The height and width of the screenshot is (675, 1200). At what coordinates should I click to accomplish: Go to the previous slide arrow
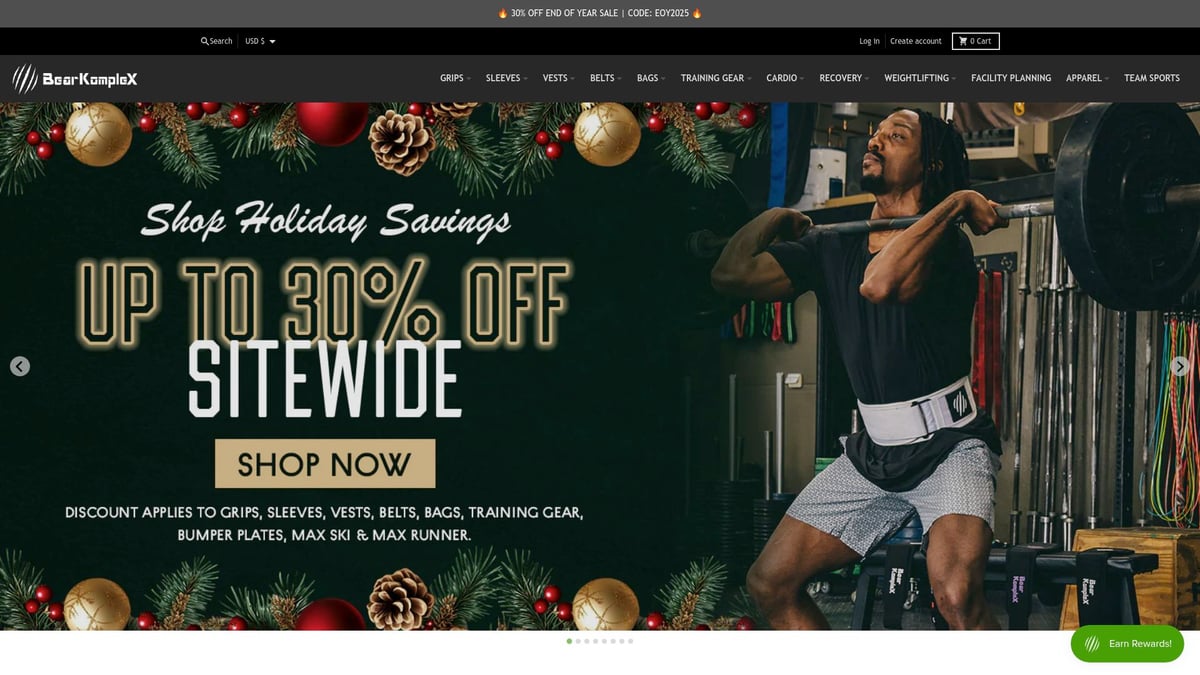pos(20,366)
